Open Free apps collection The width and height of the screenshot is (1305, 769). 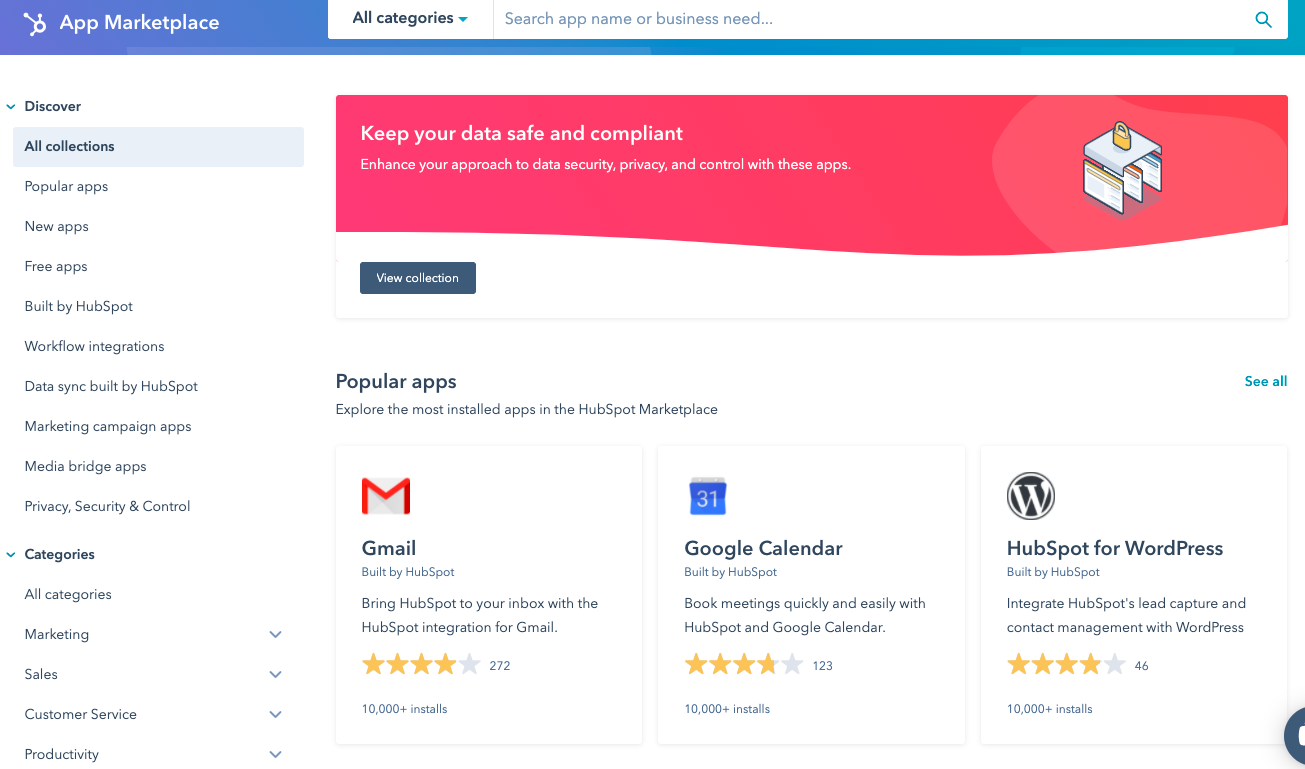pos(56,266)
